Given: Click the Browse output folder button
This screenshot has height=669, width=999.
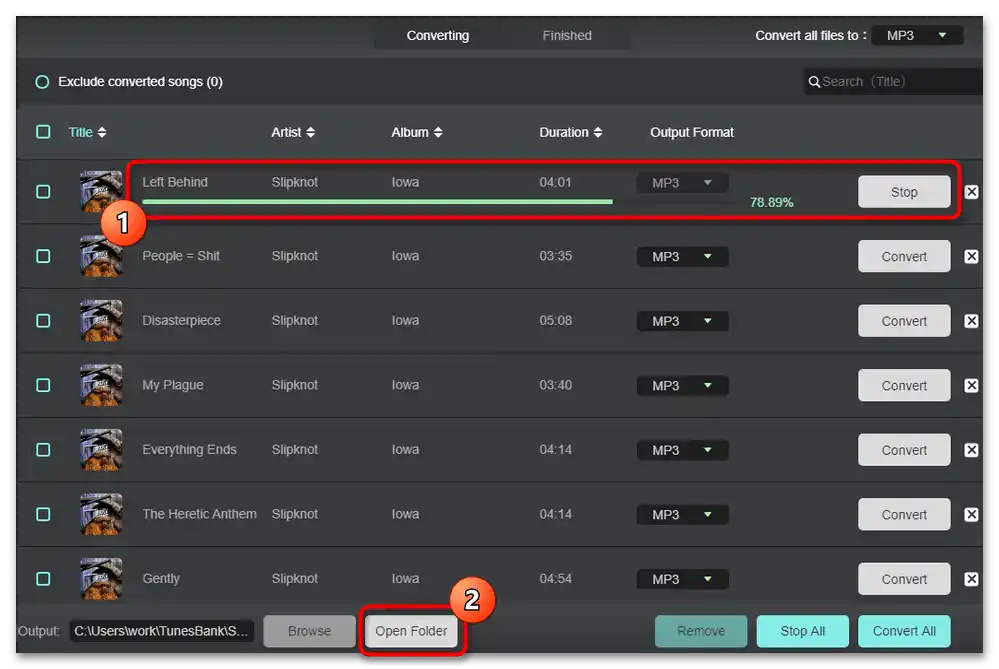Looking at the screenshot, I should tap(310, 631).
